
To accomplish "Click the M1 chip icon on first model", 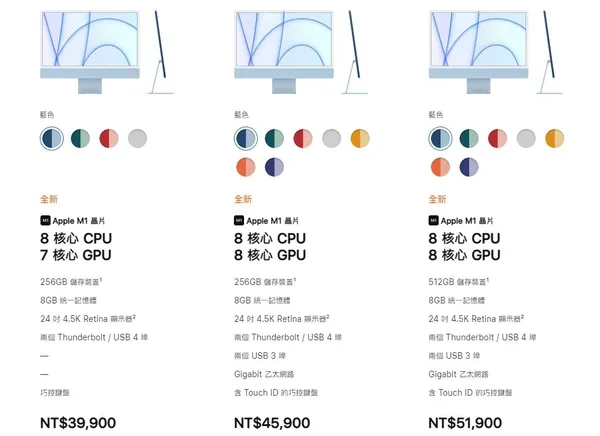I will (x=45, y=220).
